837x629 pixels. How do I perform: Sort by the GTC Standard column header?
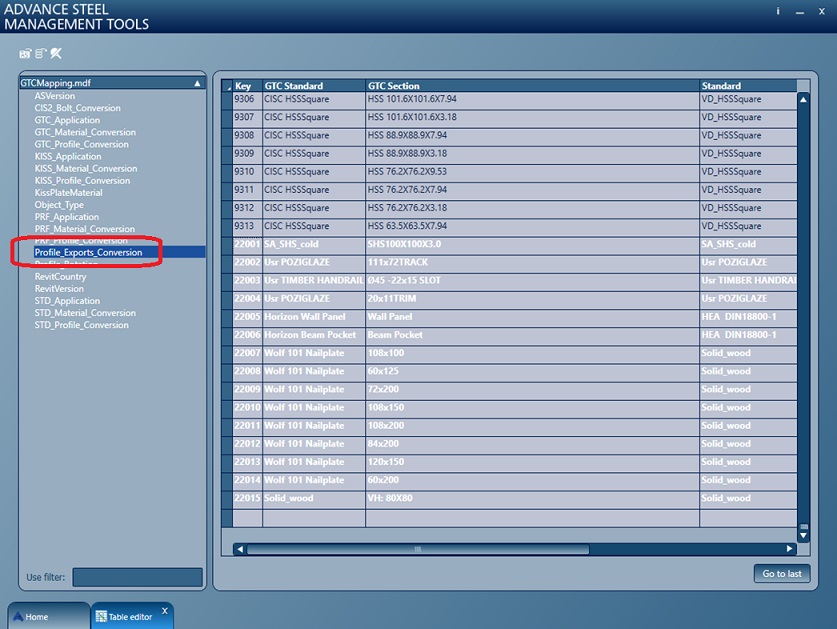click(314, 86)
